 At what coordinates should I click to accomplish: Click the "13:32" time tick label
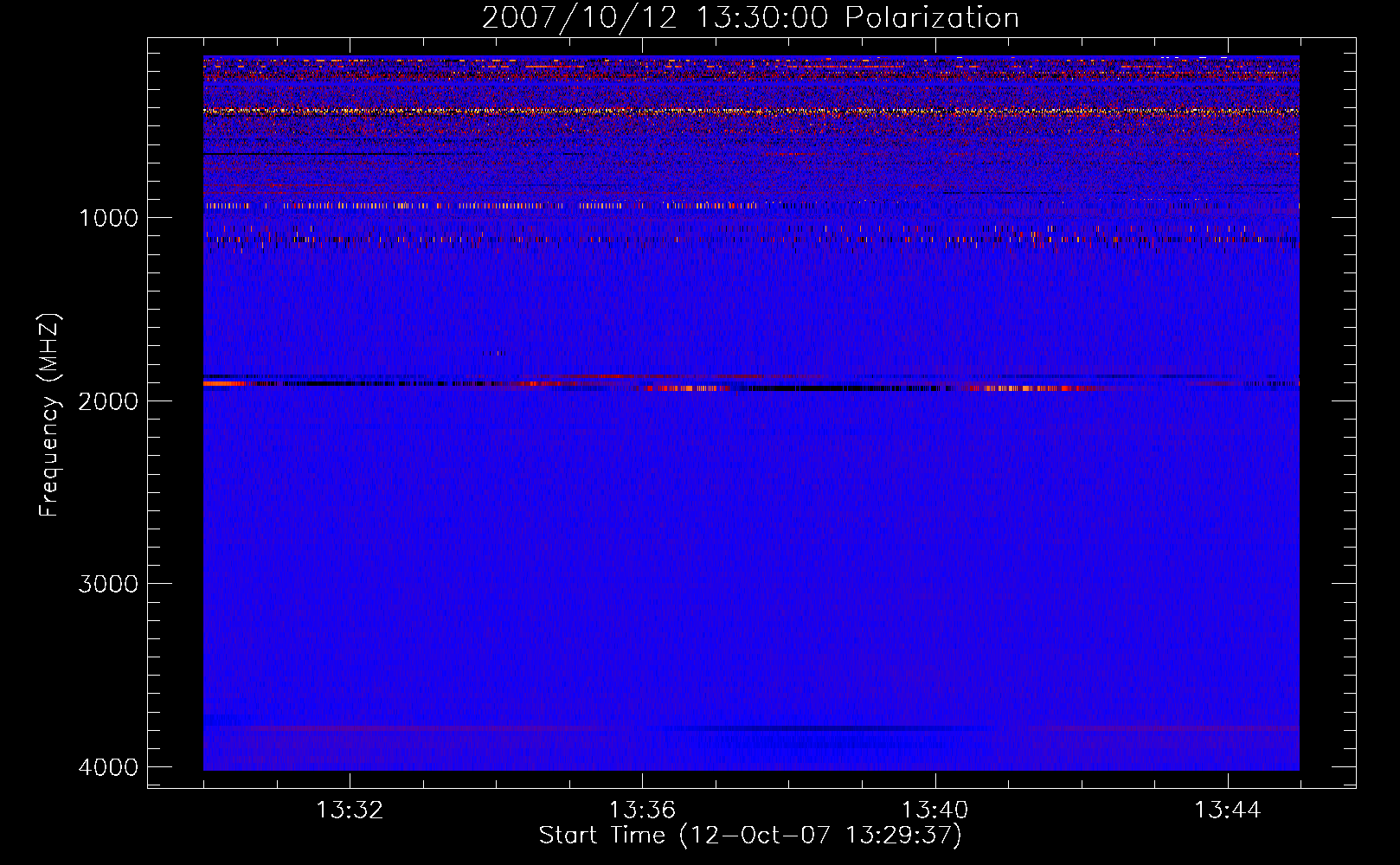pyautogui.click(x=350, y=810)
